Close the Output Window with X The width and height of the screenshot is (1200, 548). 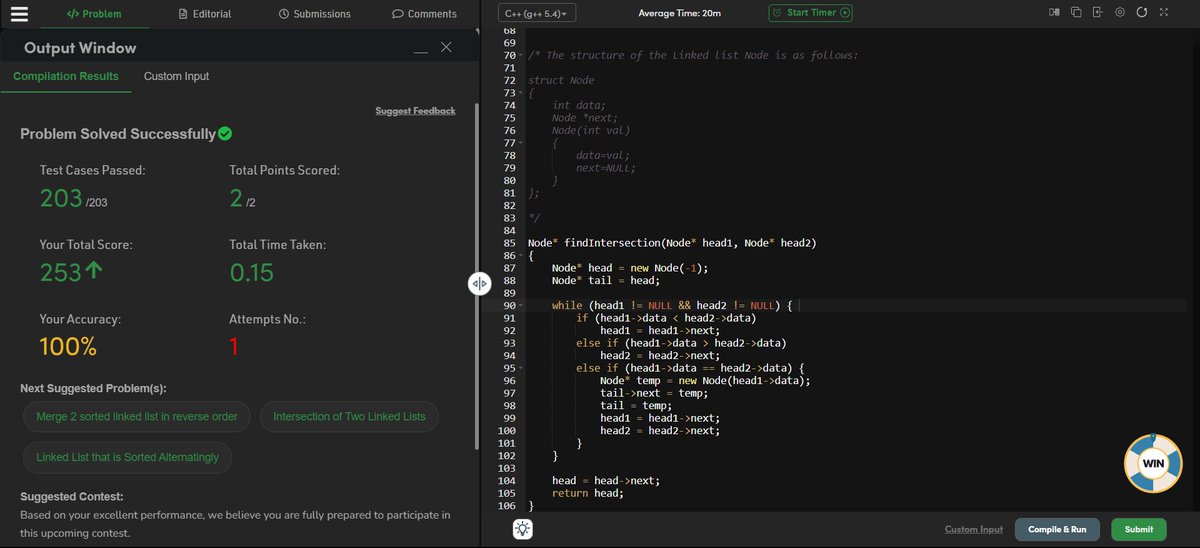[x=446, y=47]
